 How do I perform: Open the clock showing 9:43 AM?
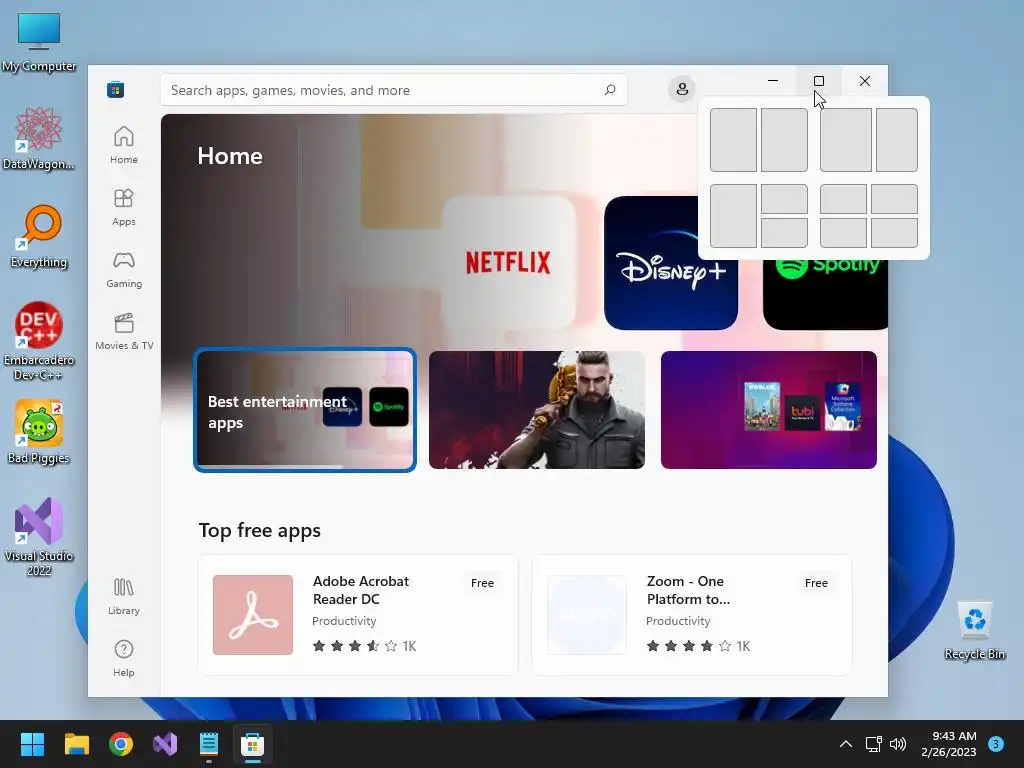point(949,744)
